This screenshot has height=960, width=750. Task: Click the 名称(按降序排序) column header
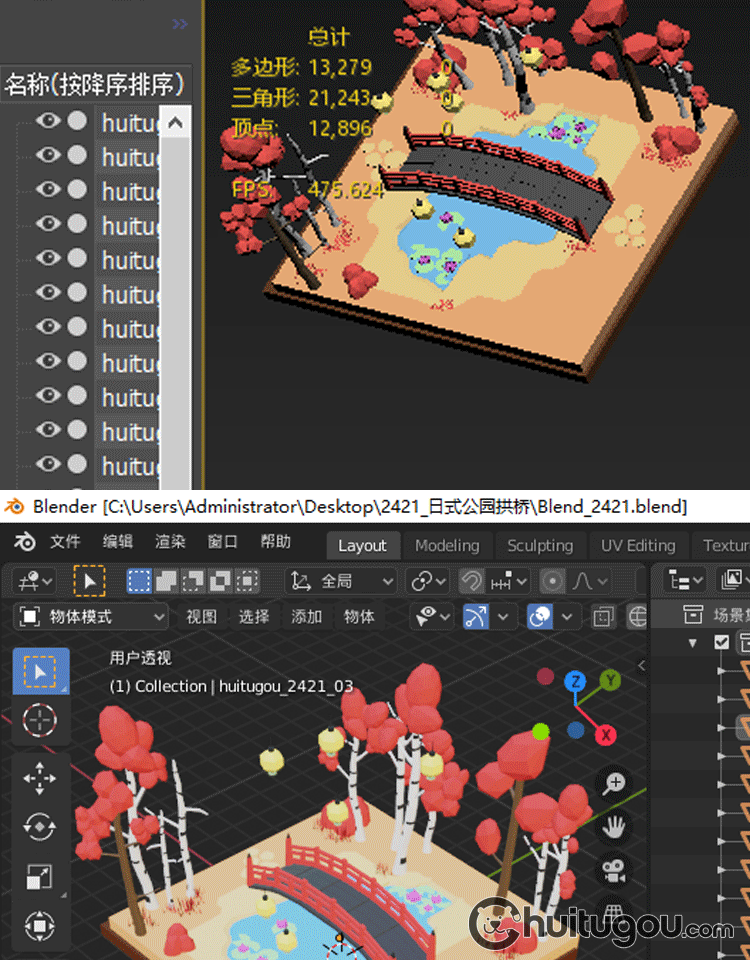[96, 84]
